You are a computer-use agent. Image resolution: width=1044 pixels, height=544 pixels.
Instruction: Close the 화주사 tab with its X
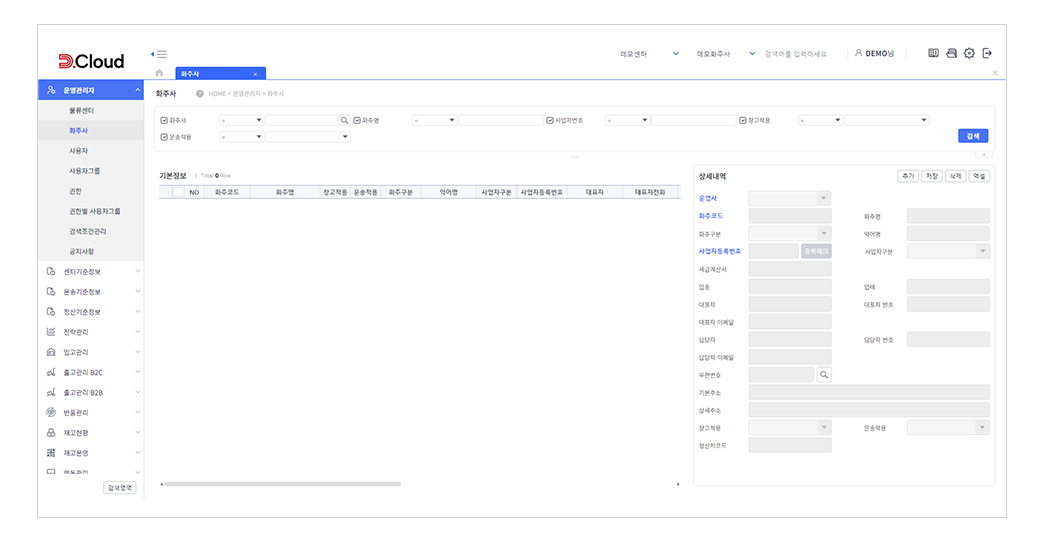click(x=255, y=74)
